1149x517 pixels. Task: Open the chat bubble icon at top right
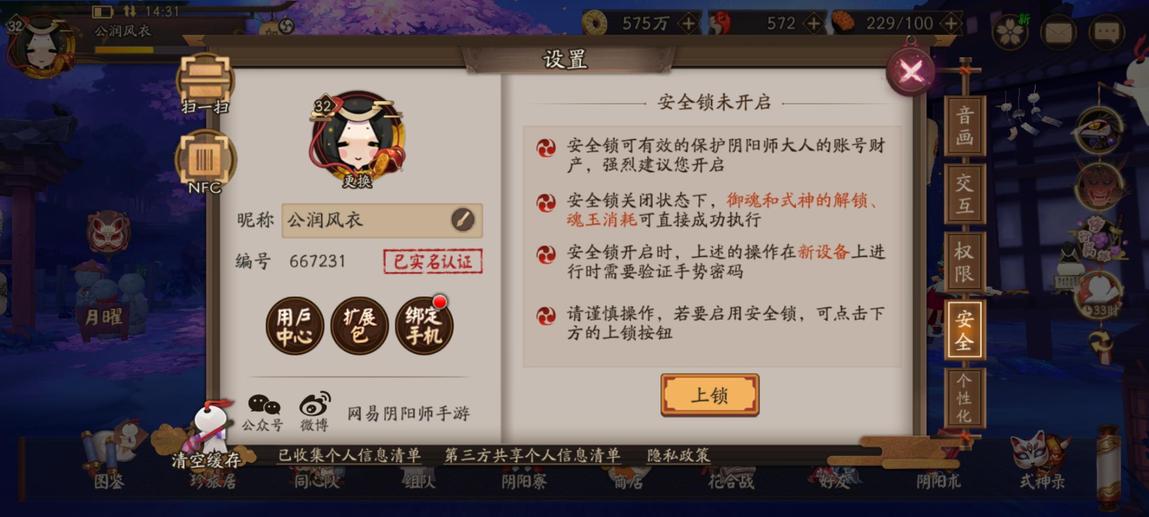1106,32
